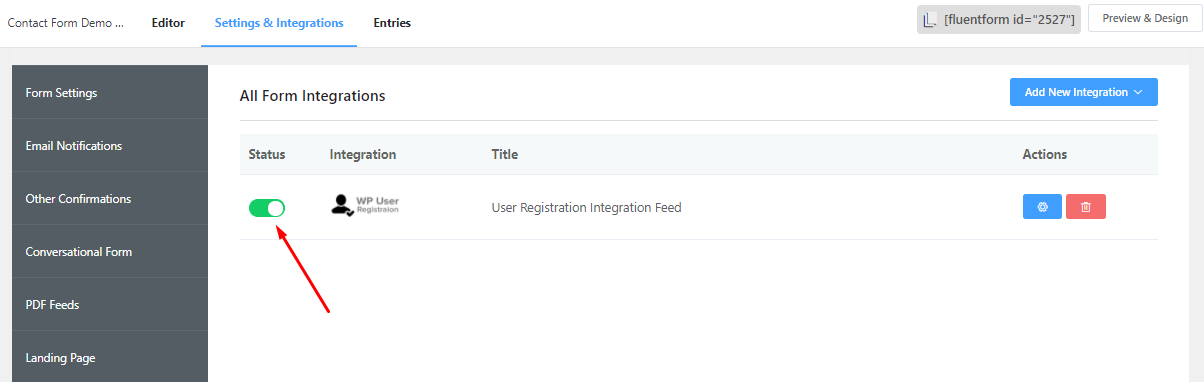Open Landing Page settings
Viewport: 1204px width, 382px height.
click(x=110, y=357)
